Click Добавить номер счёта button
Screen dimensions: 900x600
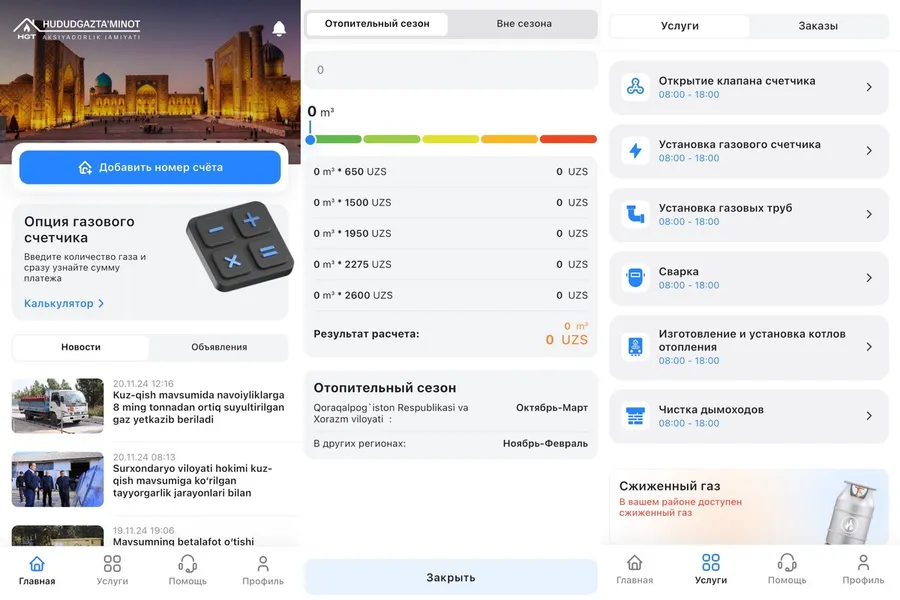point(150,168)
